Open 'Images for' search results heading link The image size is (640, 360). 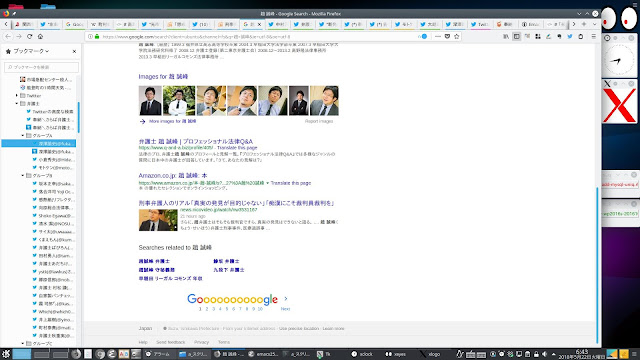pos(163,77)
